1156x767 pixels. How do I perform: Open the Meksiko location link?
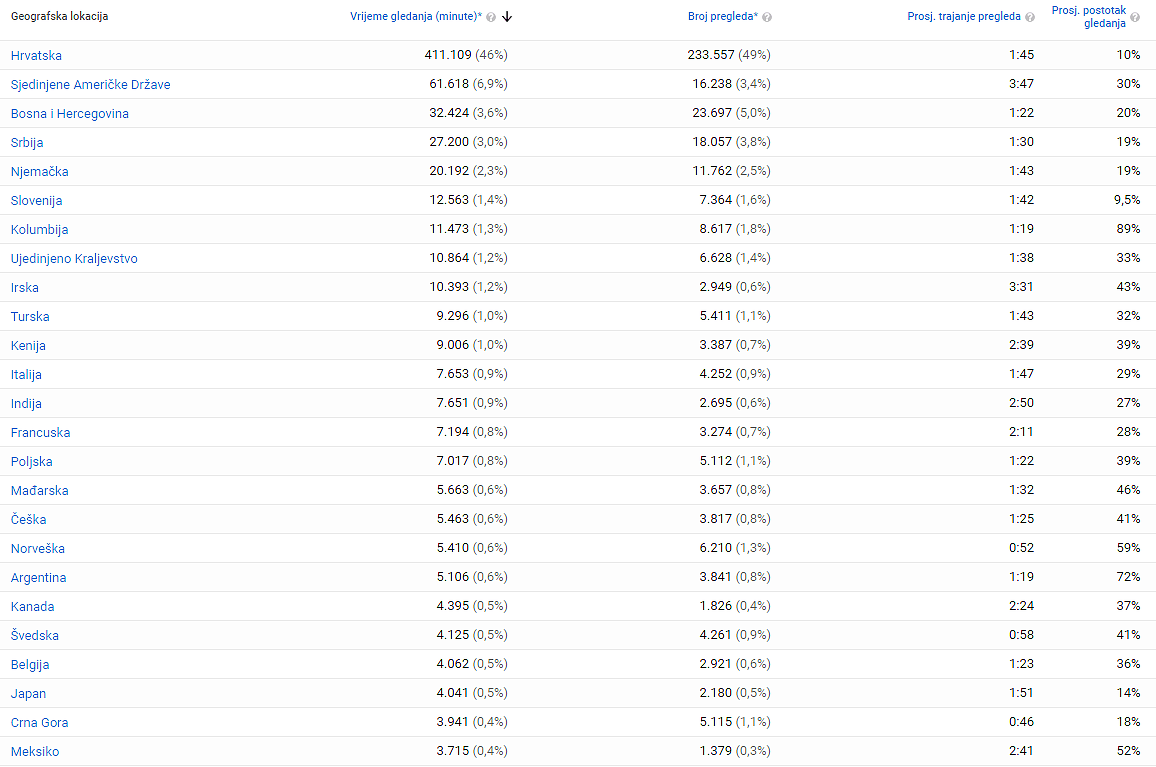pos(35,752)
